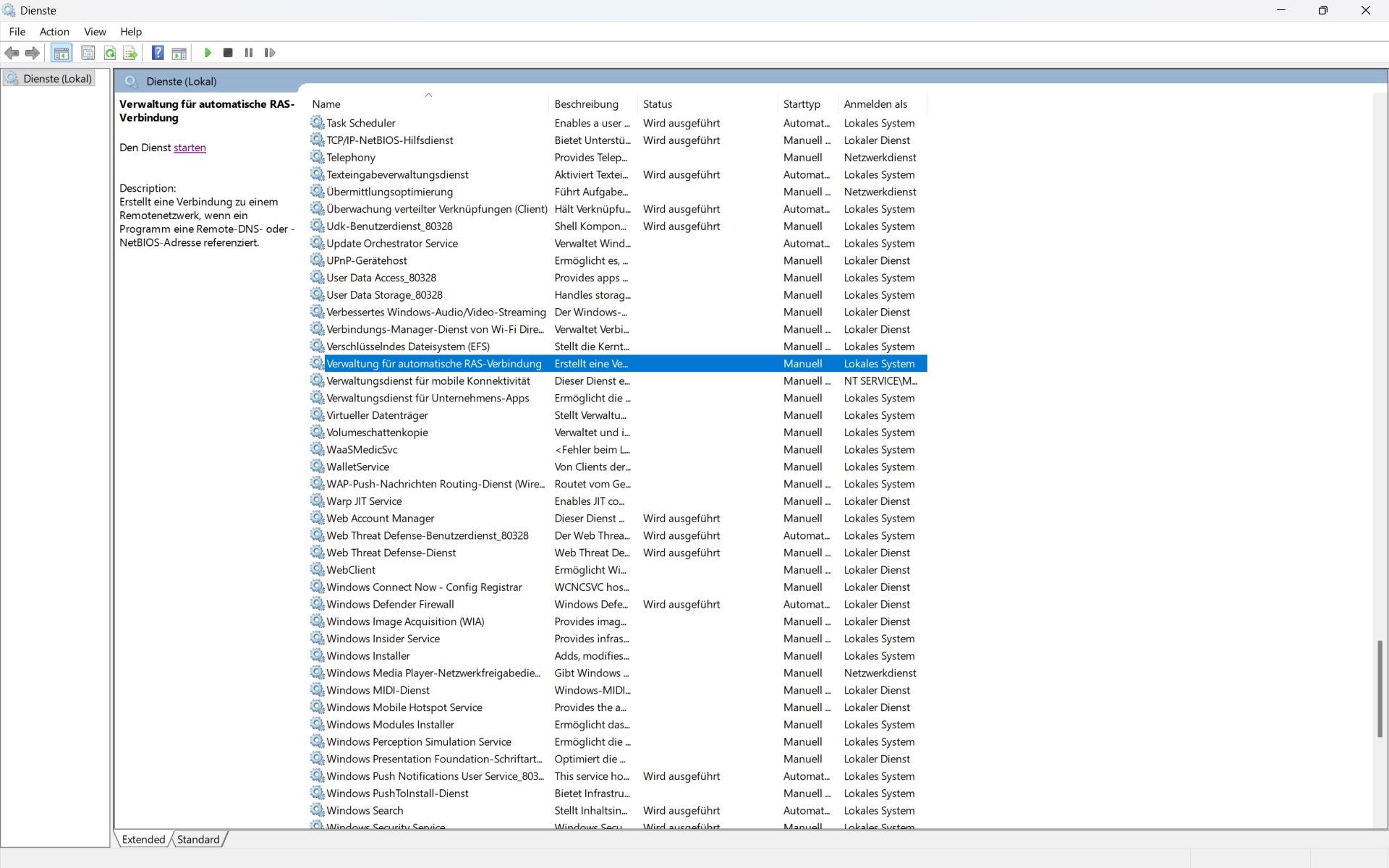Open the blue Help question mark icon

point(158,53)
